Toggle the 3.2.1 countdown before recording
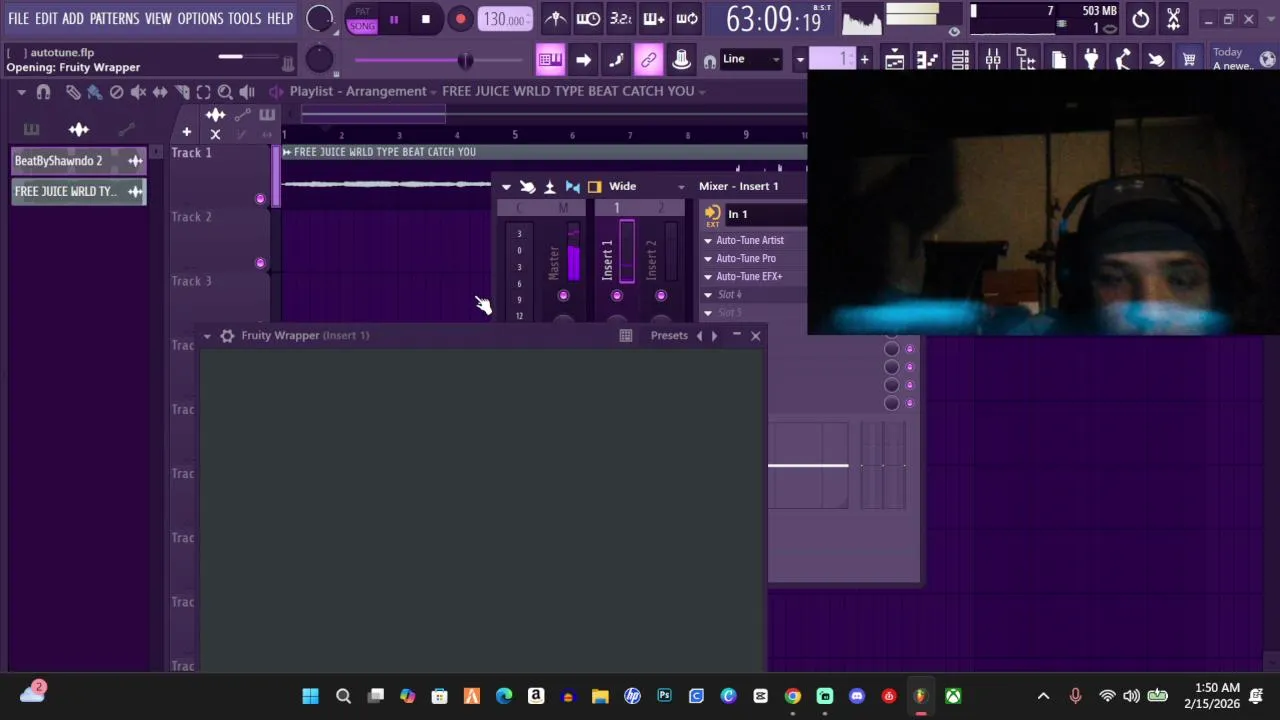This screenshot has width=1280, height=720. [621, 19]
